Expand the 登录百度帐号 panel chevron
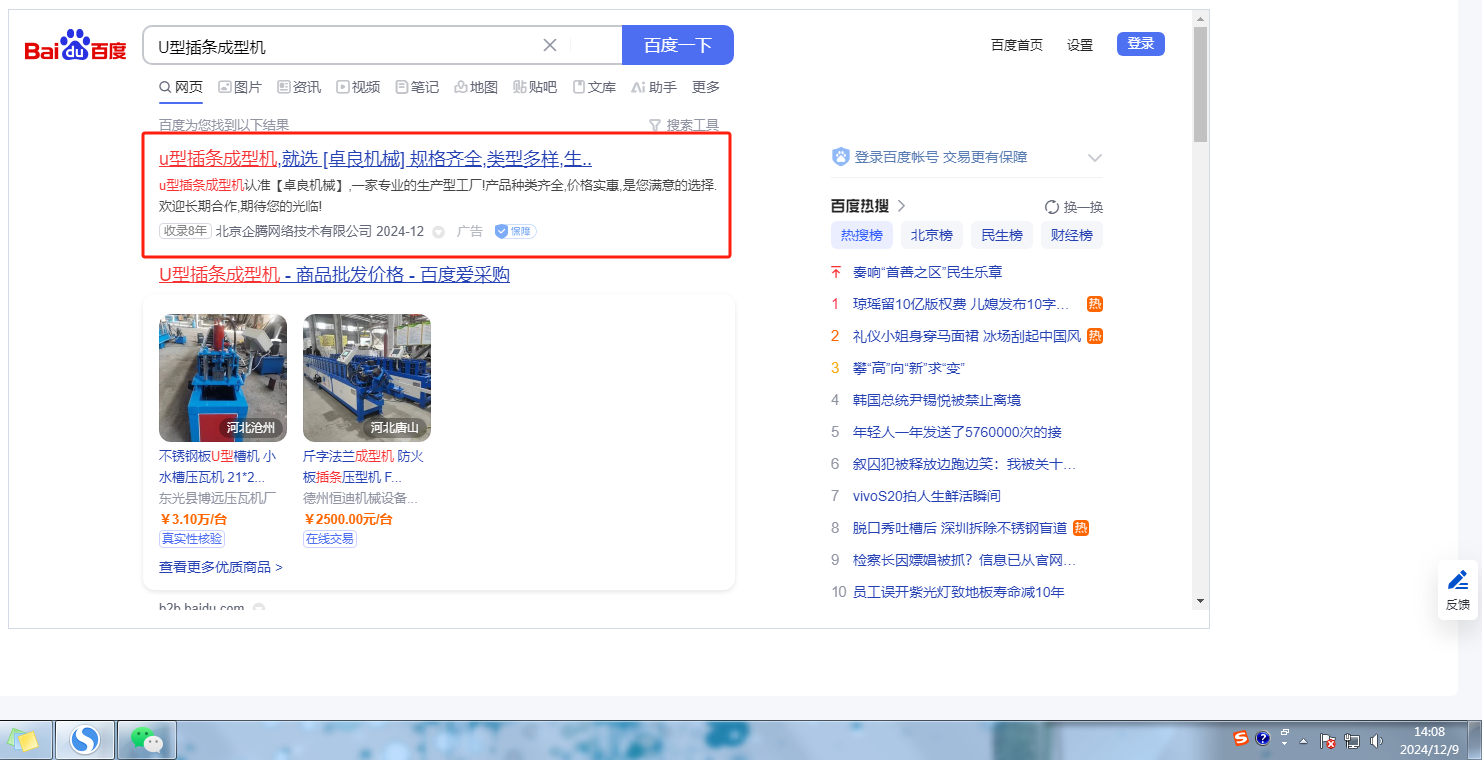 [x=1094, y=158]
